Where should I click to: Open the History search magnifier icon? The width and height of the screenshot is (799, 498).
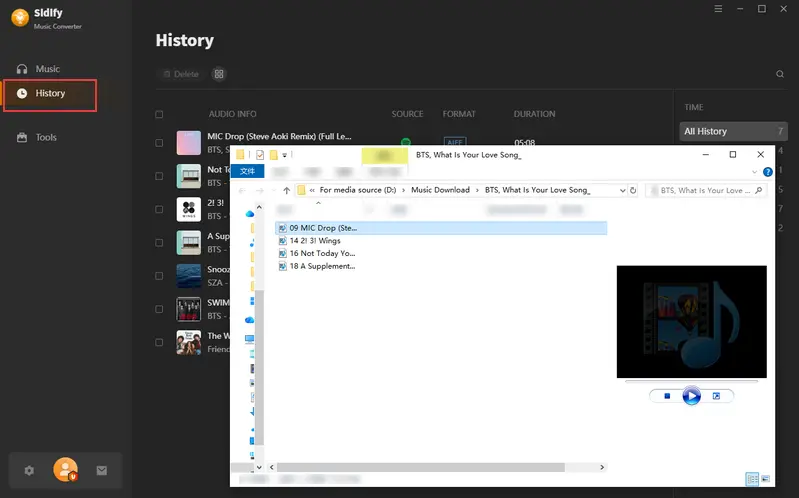click(x=780, y=74)
